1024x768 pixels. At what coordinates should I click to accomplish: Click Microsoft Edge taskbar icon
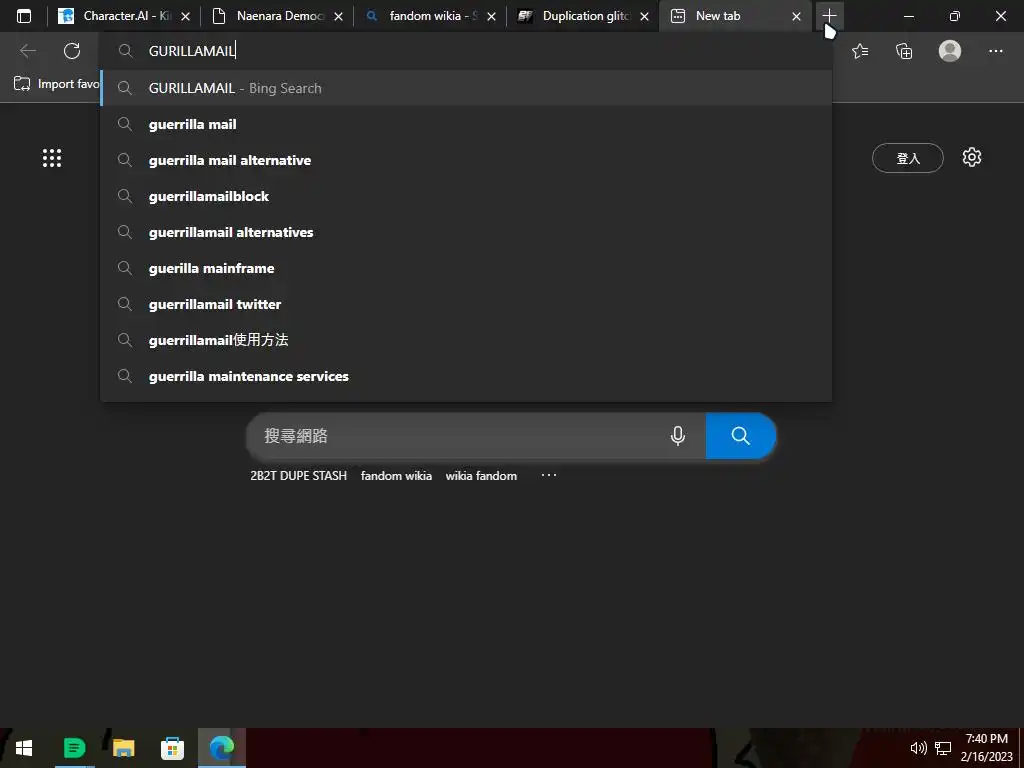pos(222,748)
